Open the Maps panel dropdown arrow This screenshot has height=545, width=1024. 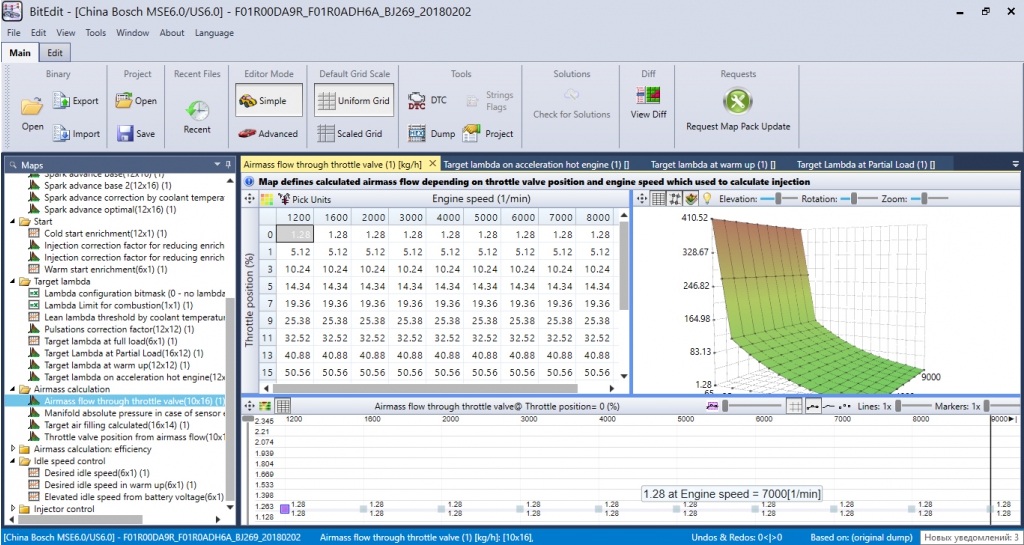[x=217, y=164]
